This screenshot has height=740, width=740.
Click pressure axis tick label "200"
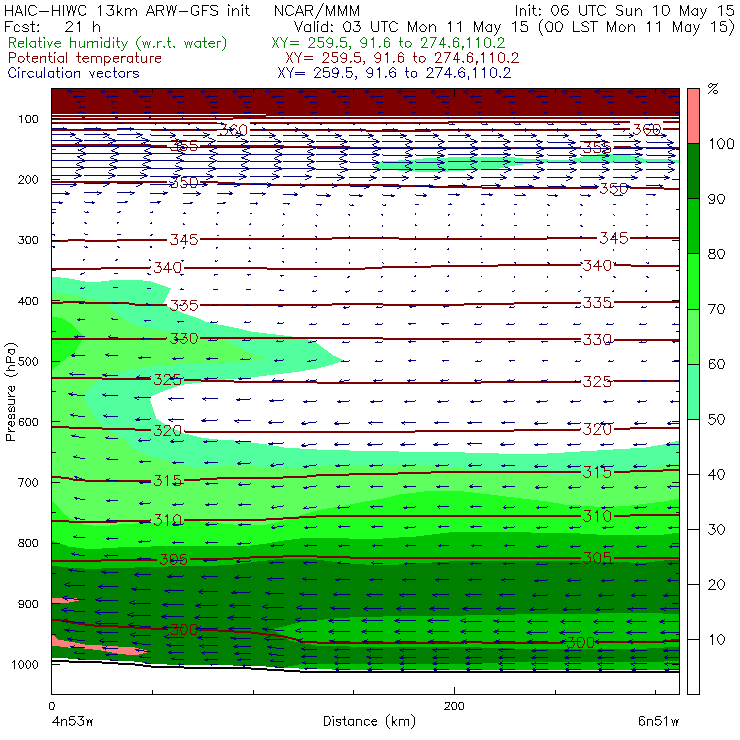[28, 180]
